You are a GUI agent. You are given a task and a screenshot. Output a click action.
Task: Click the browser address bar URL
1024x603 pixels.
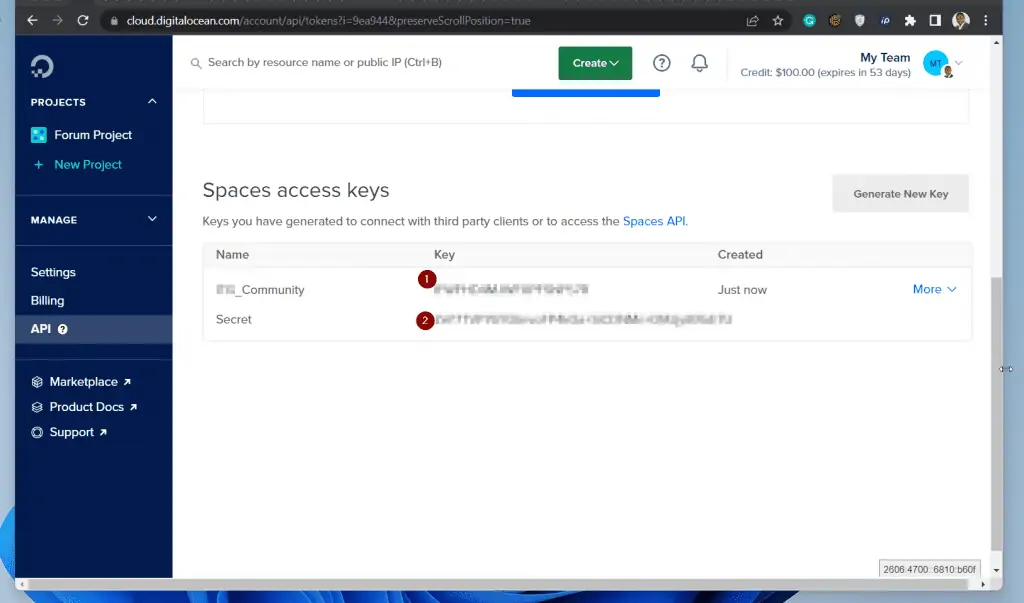(328, 21)
